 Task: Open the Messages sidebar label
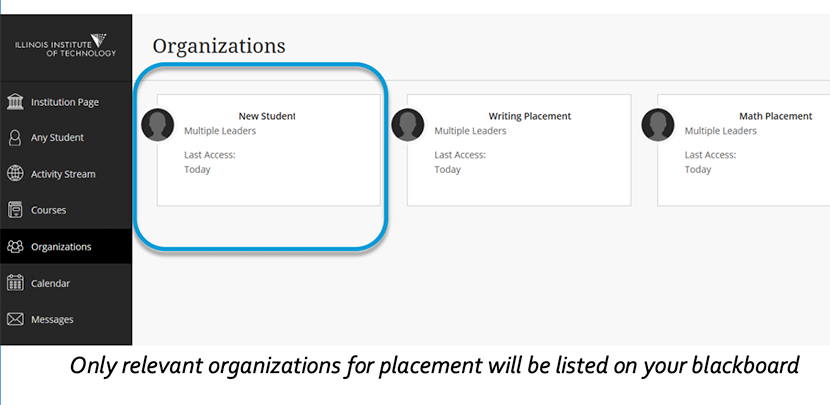click(x=52, y=320)
